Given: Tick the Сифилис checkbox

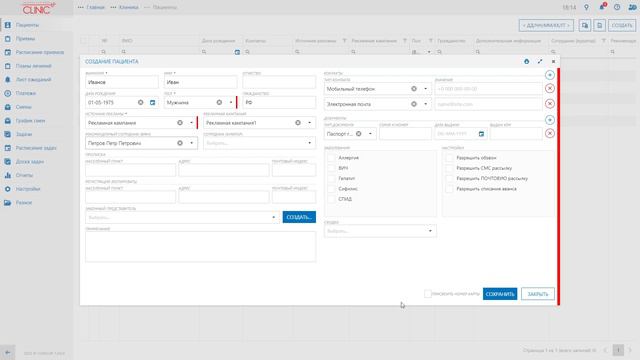Looking at the screenshot, I should click(331, 189).
